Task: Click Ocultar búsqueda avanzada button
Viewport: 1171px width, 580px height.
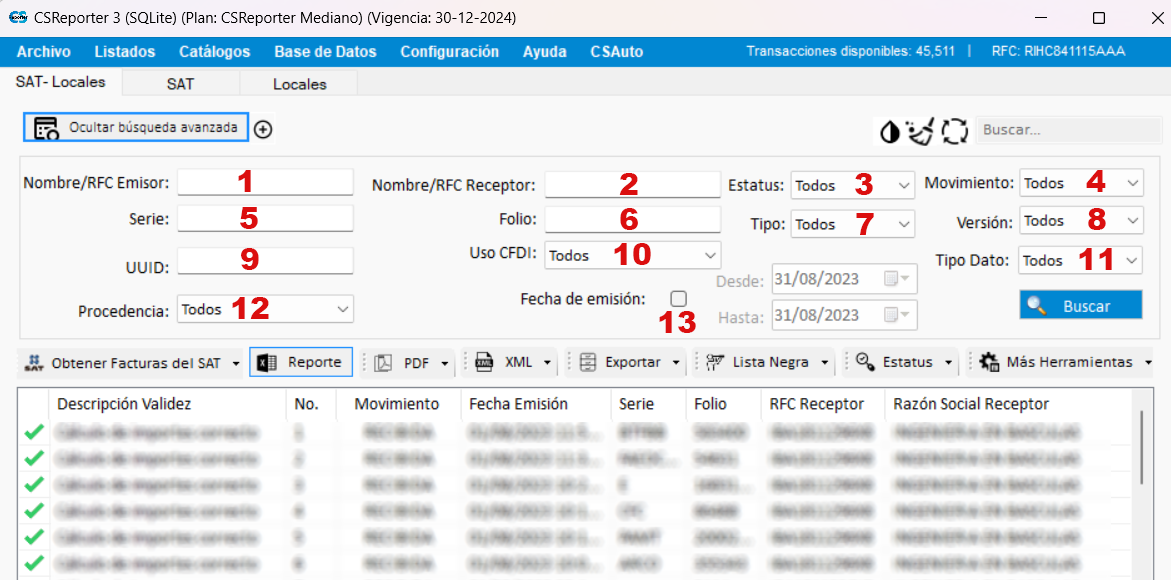Action: click(x=137, y=128)
